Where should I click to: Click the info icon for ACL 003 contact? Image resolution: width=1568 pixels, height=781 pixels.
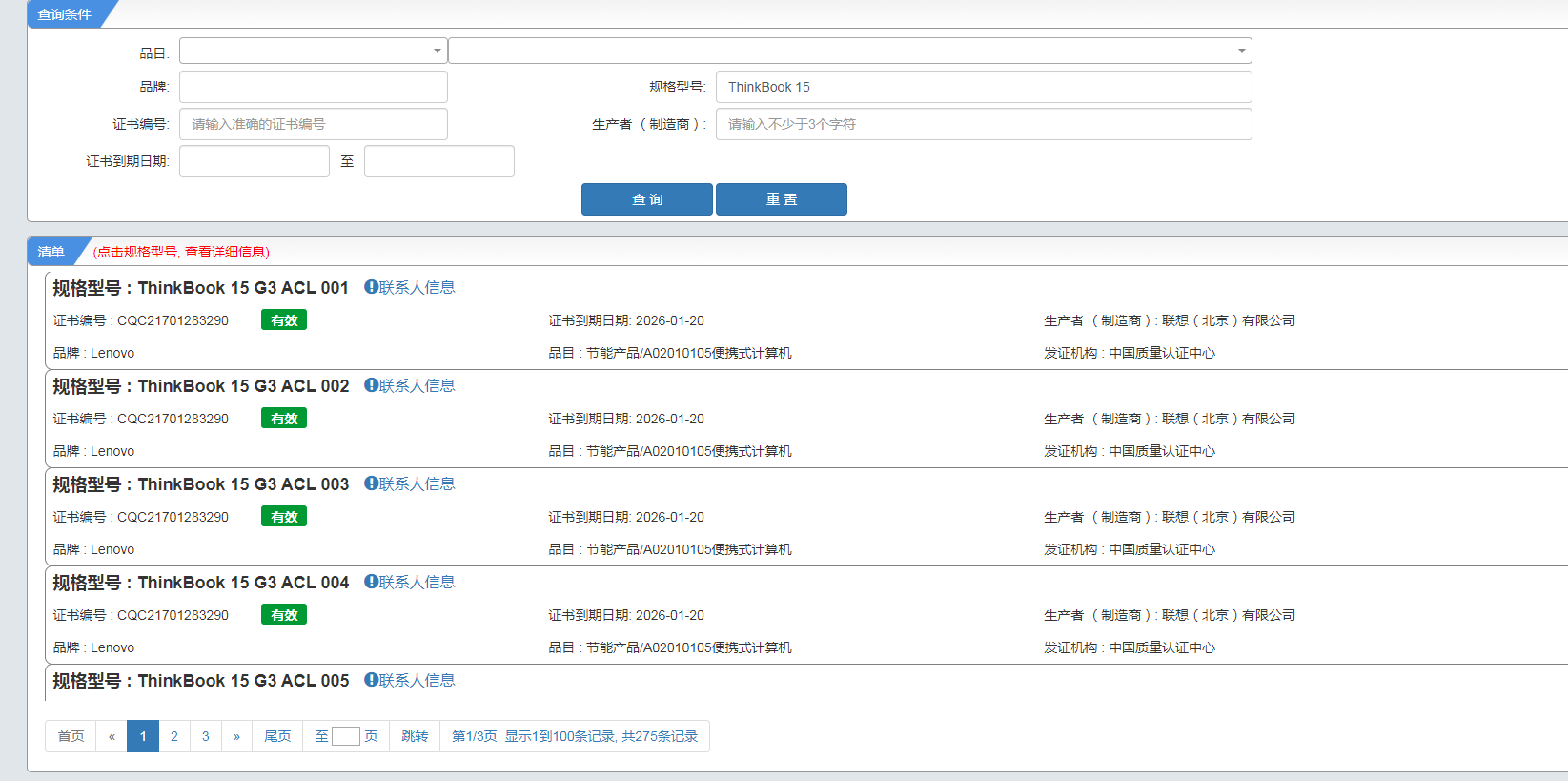pos(371,483)
